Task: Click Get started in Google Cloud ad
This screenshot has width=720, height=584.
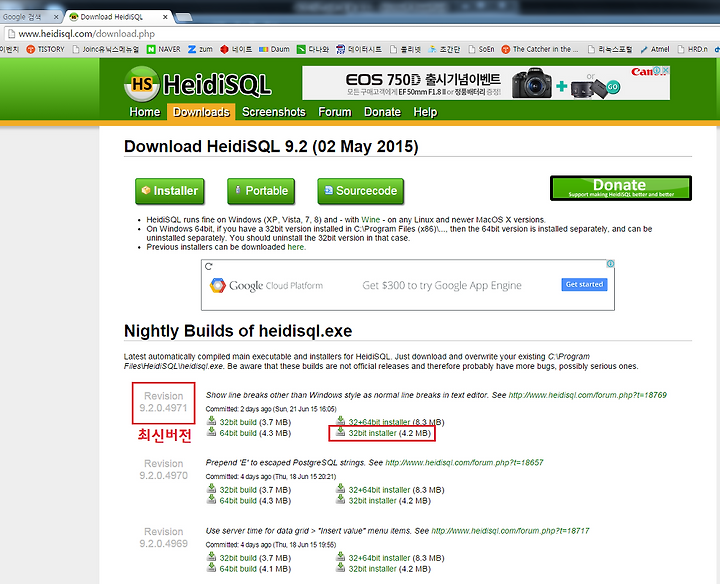Action: (584, 284)
